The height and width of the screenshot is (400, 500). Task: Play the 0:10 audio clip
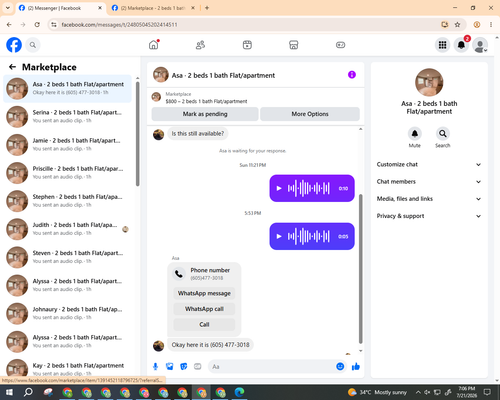[x=279, y=188]
